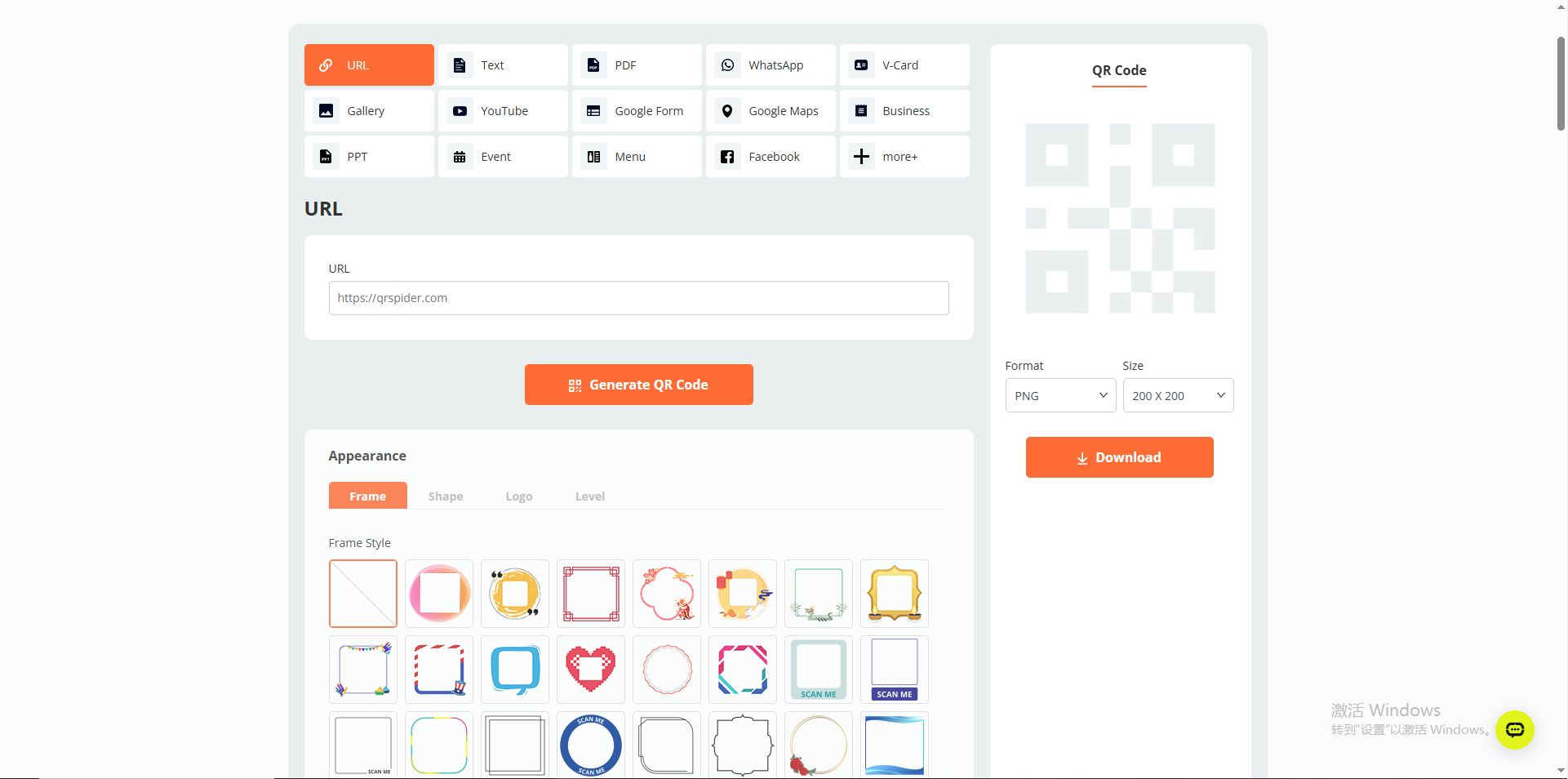
Task: Select the red-striped candy frame
Action: 439,670
